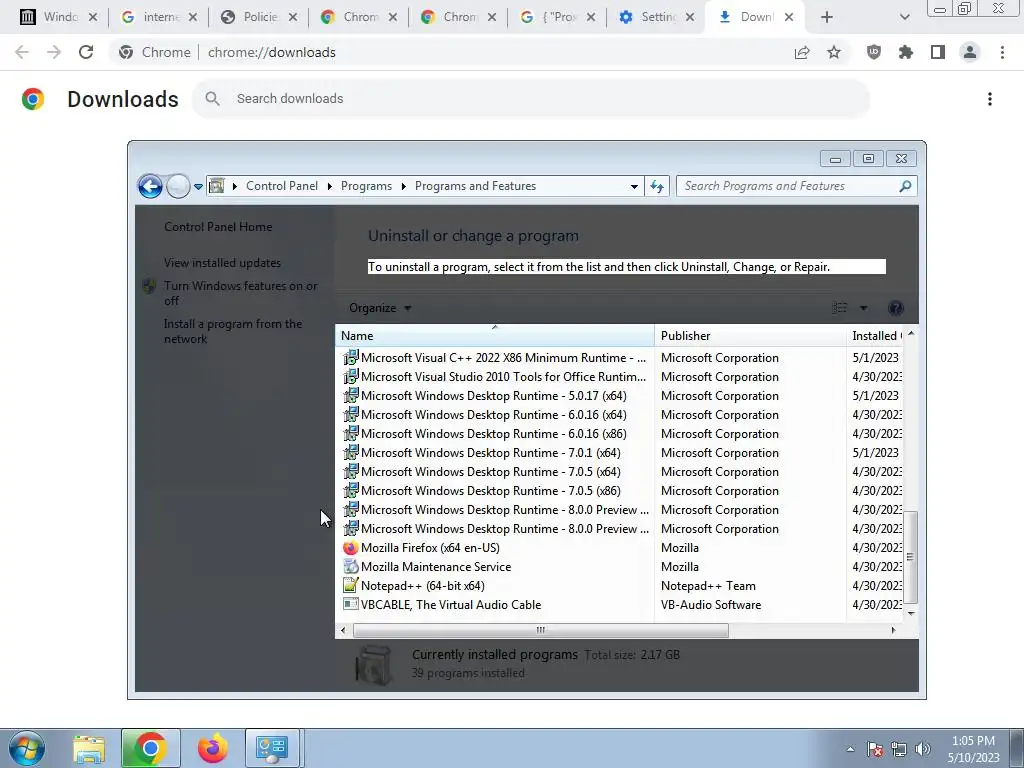Click the Chrome logo beside Downloads
Viewport: 1024px width, 768px height.
pyautogui.click(x=33, y=99)
